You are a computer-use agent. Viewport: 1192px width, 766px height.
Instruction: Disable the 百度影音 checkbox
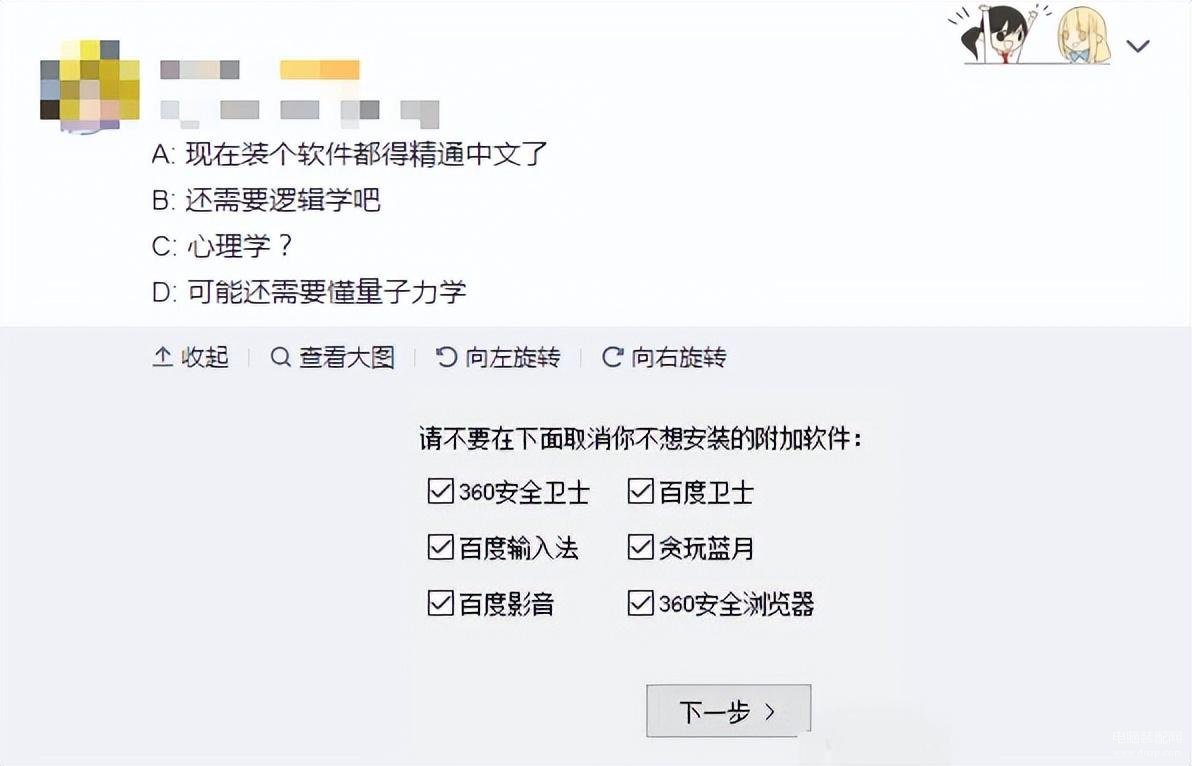[441, 603]
